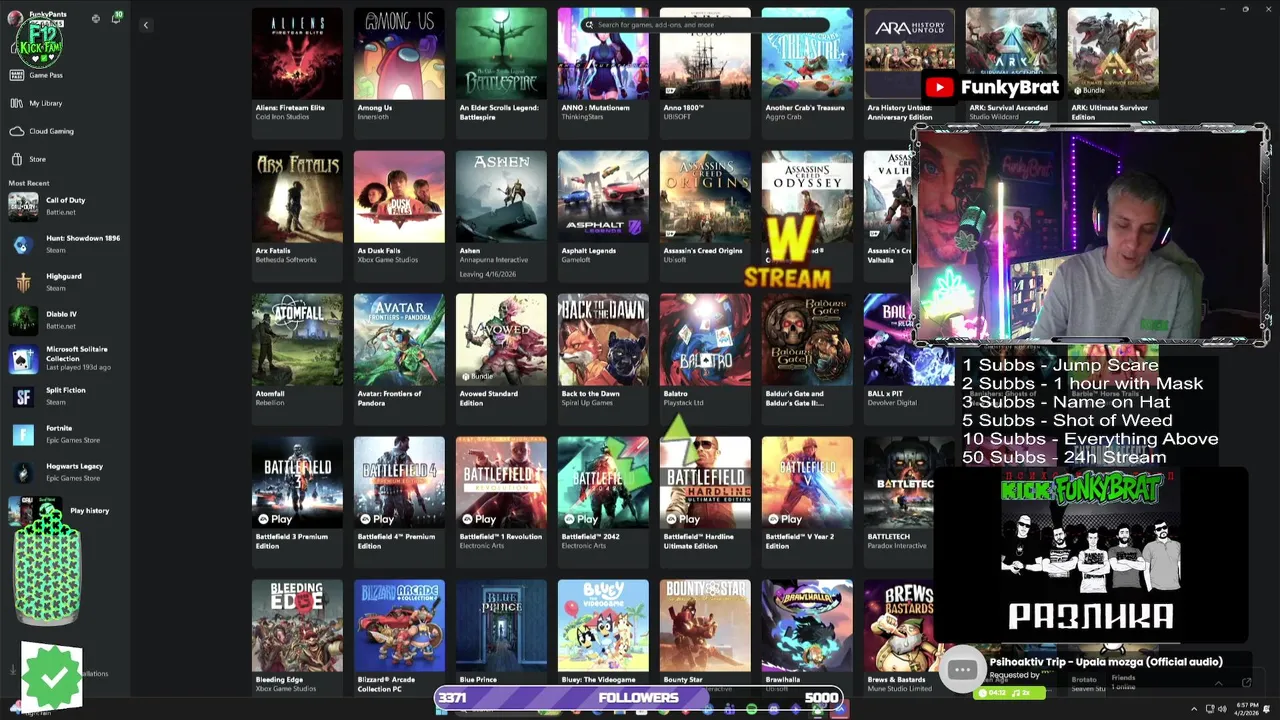Pop out the Friends panel
The width and height of the screenshot is (1280, 720).
[x=1247, y=683]
